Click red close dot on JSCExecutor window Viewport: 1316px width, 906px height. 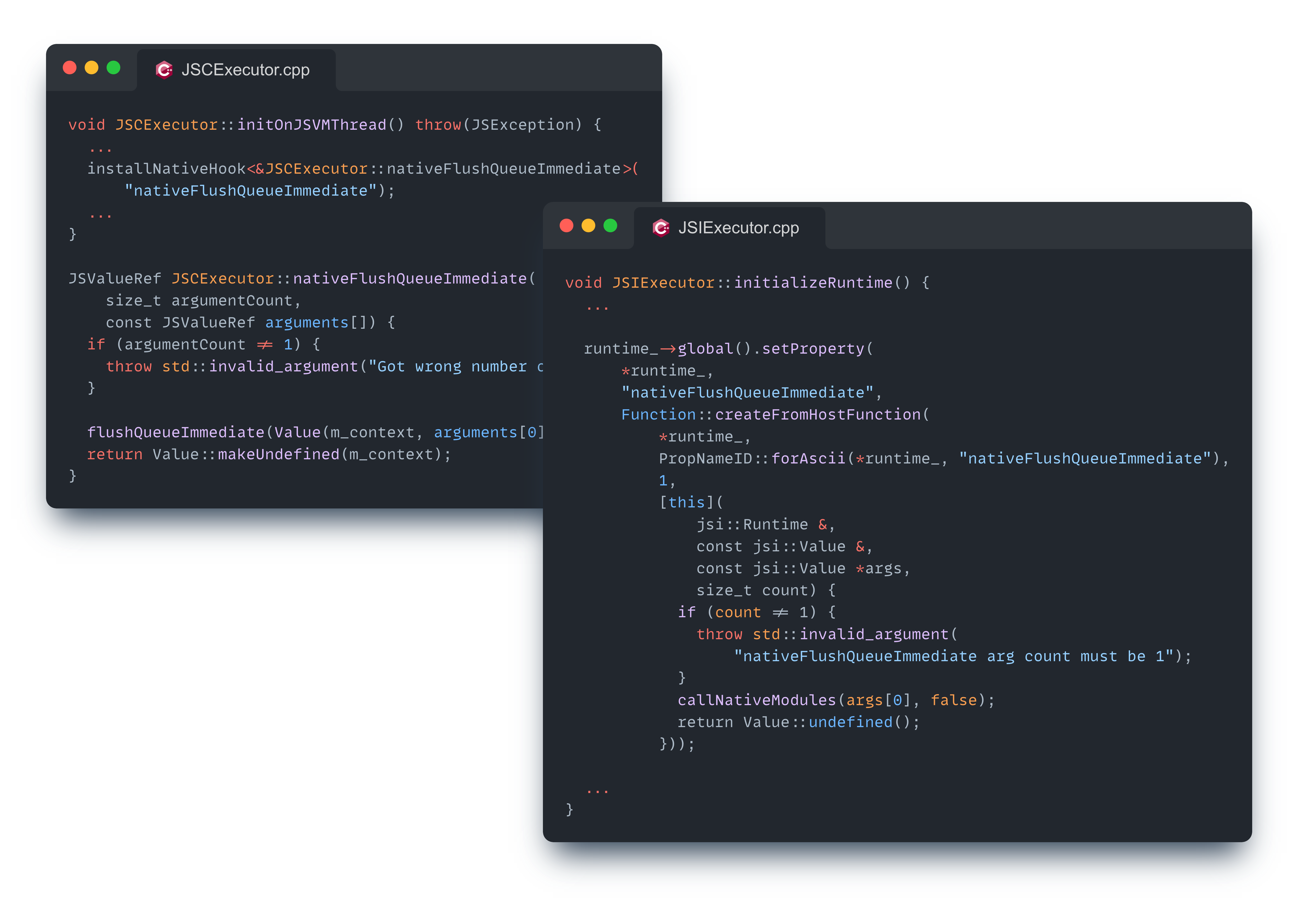pyautogui.click(x=70, y=67)
